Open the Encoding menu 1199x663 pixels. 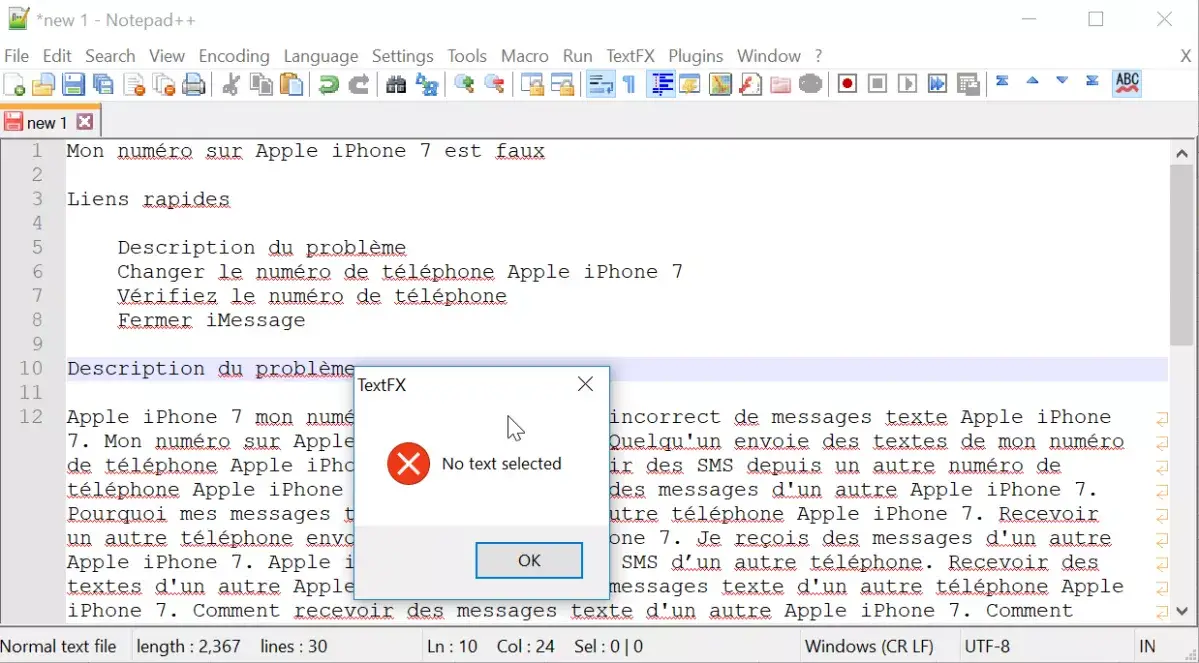point(234,56)
